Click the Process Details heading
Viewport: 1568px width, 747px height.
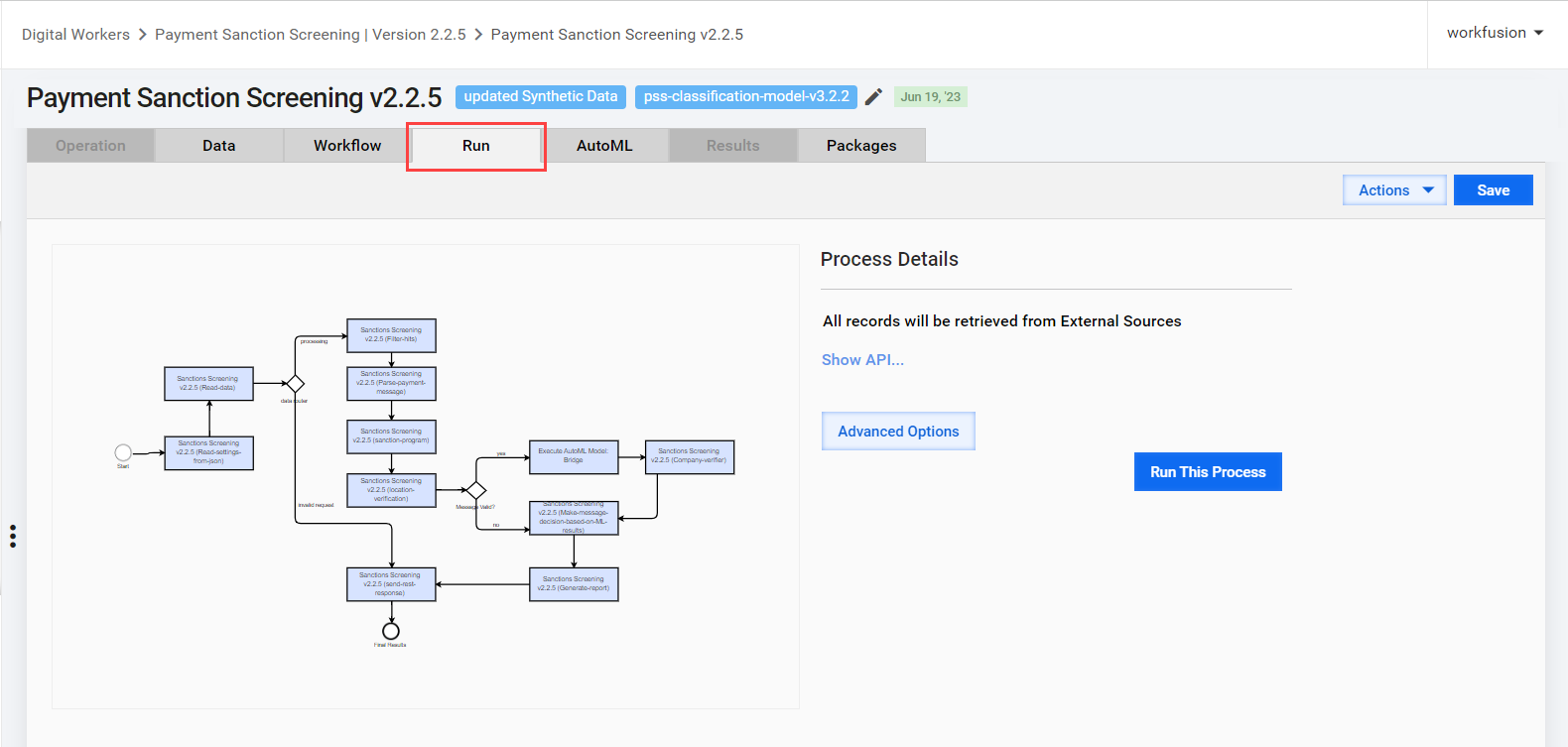point(889,259)
